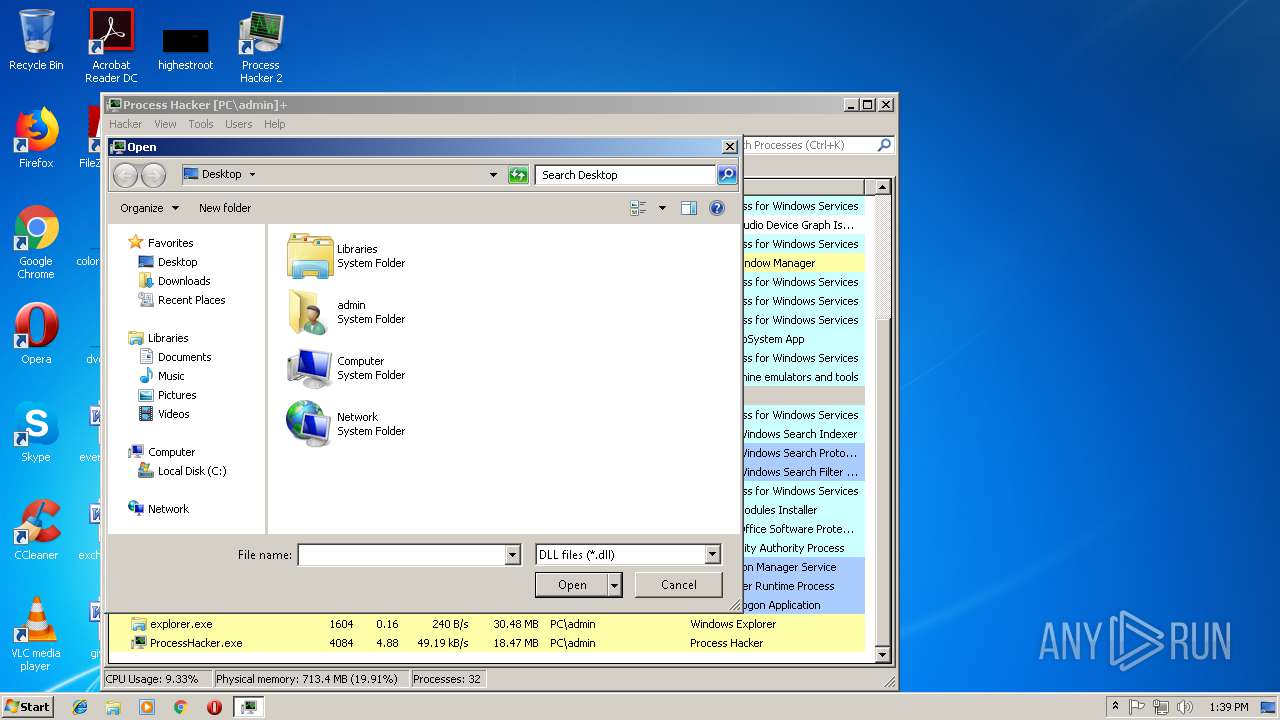Click the change view icon
Screen dimensions: 1280x720
tap(639, 208)
